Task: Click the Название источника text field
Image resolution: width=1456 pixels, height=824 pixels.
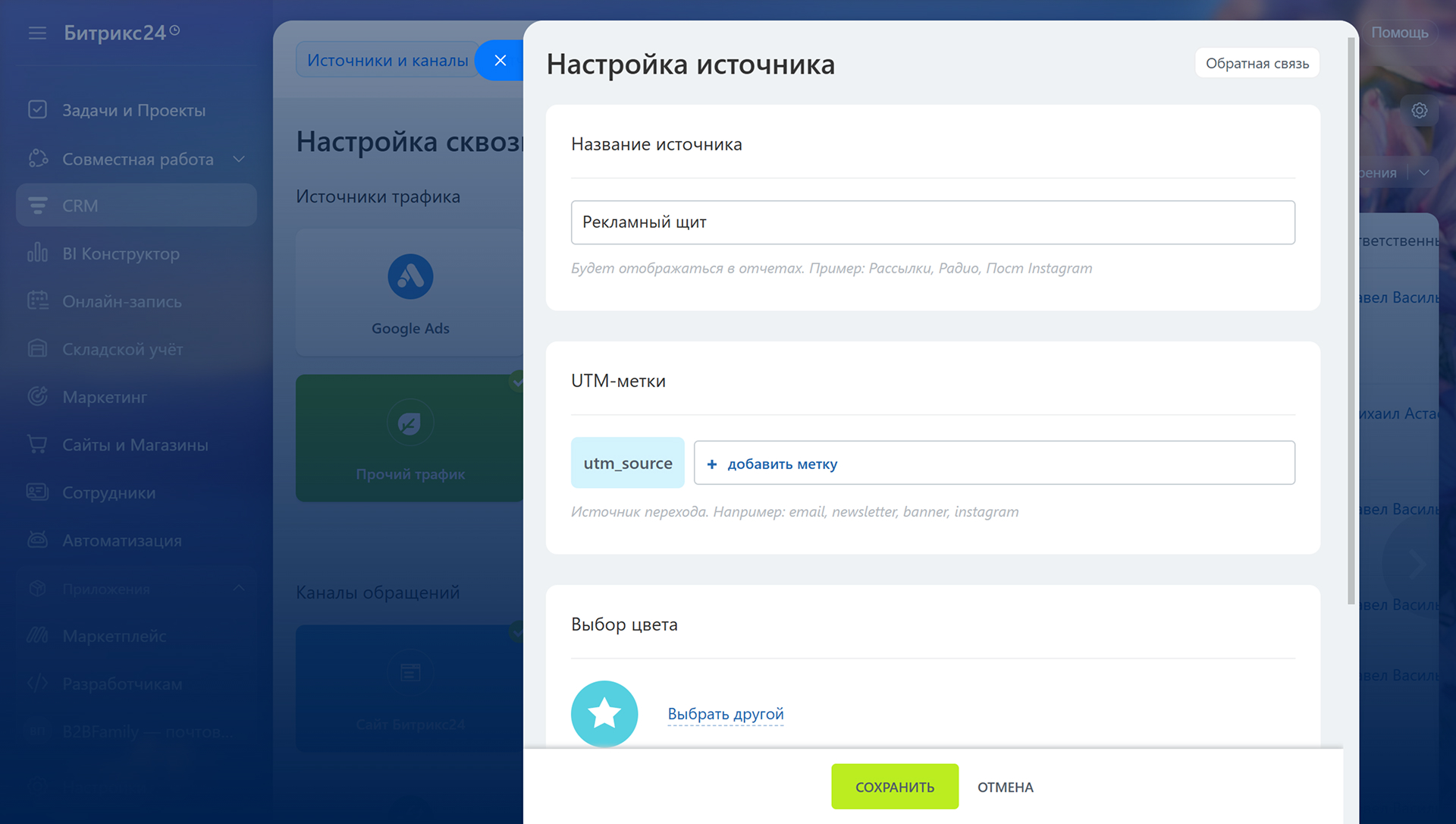Action: (932, 222)
